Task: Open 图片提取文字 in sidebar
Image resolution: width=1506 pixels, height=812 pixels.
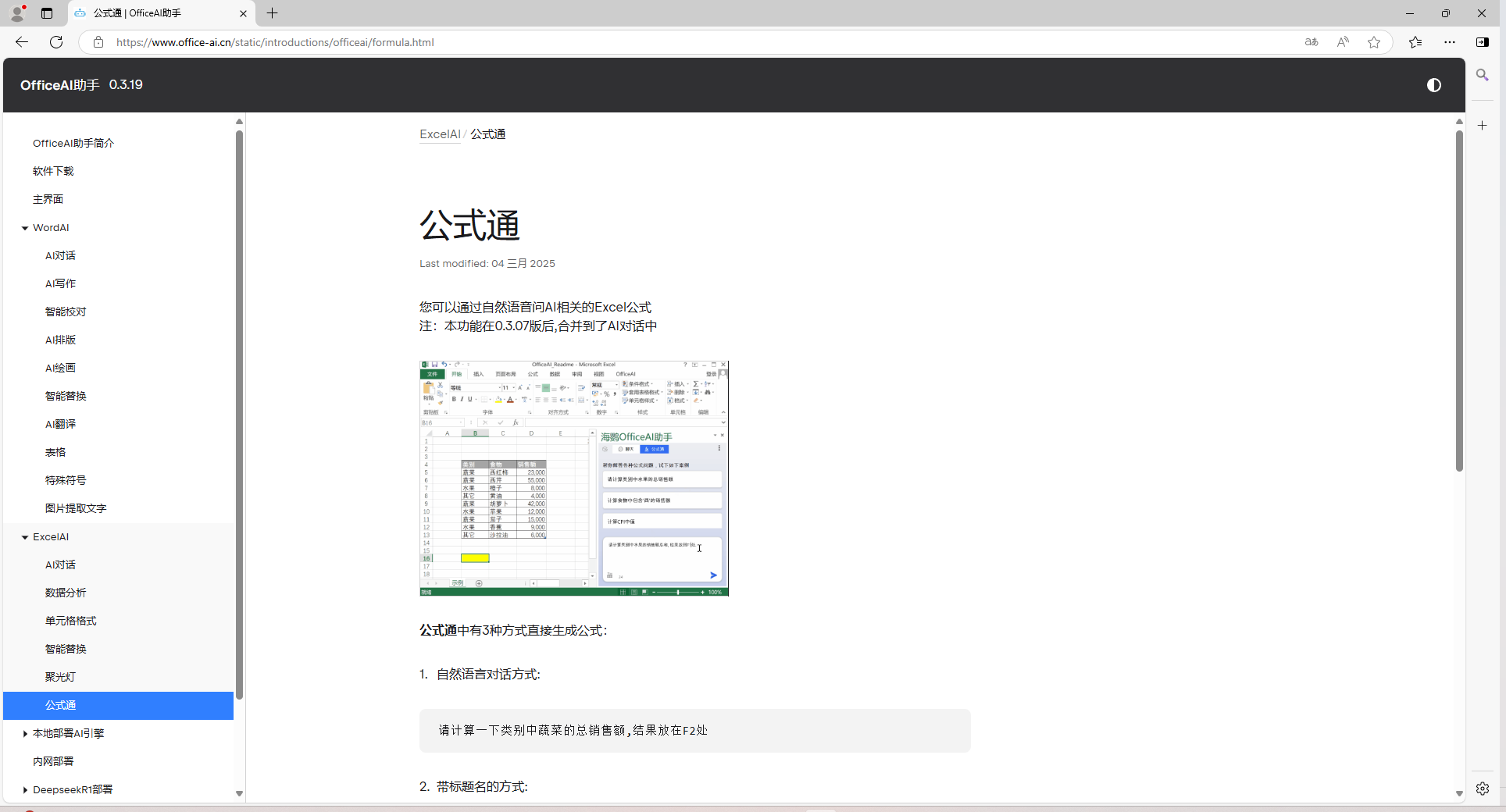Action: coord(76,509)
